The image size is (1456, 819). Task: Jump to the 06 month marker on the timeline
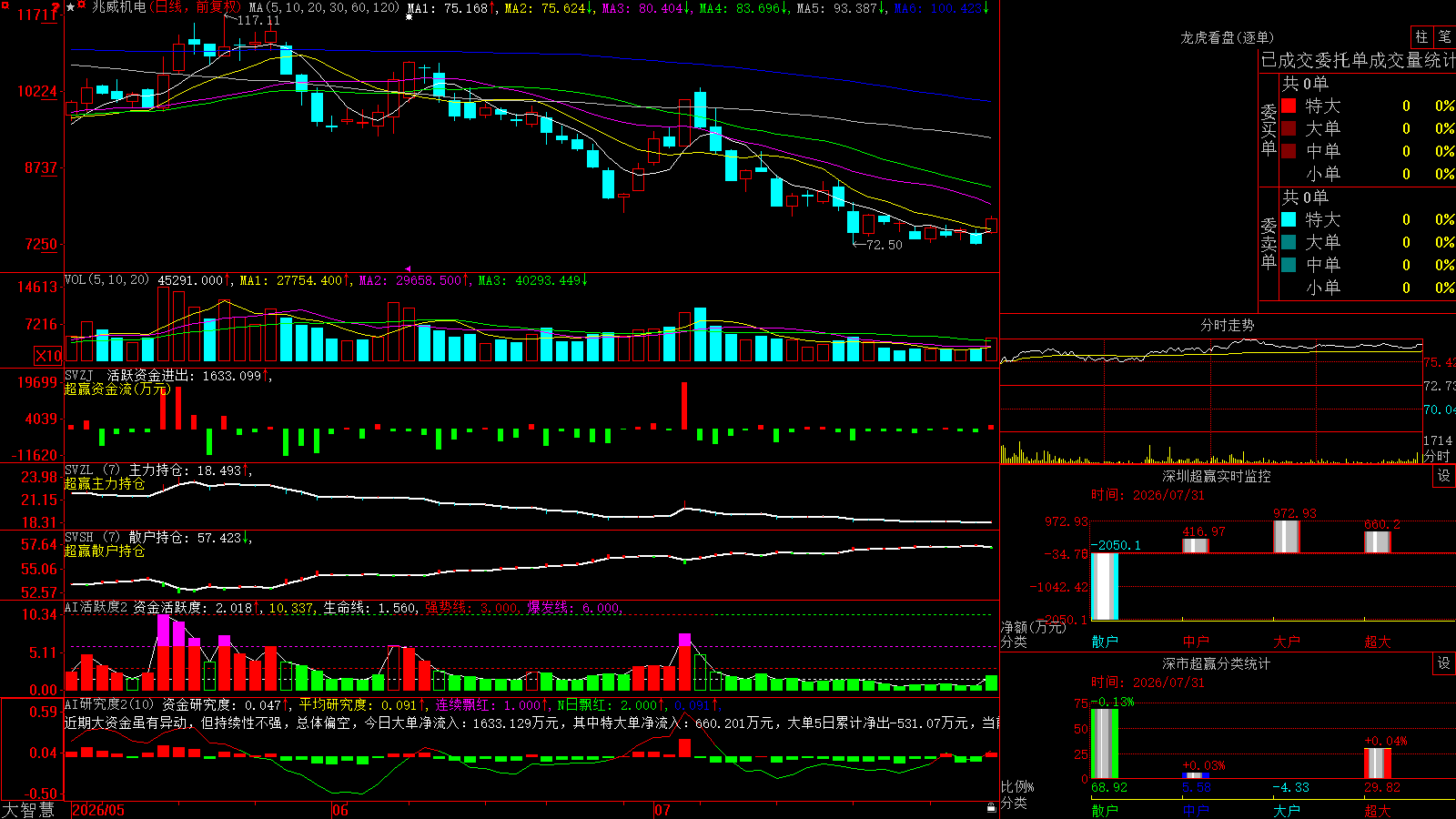340,810
